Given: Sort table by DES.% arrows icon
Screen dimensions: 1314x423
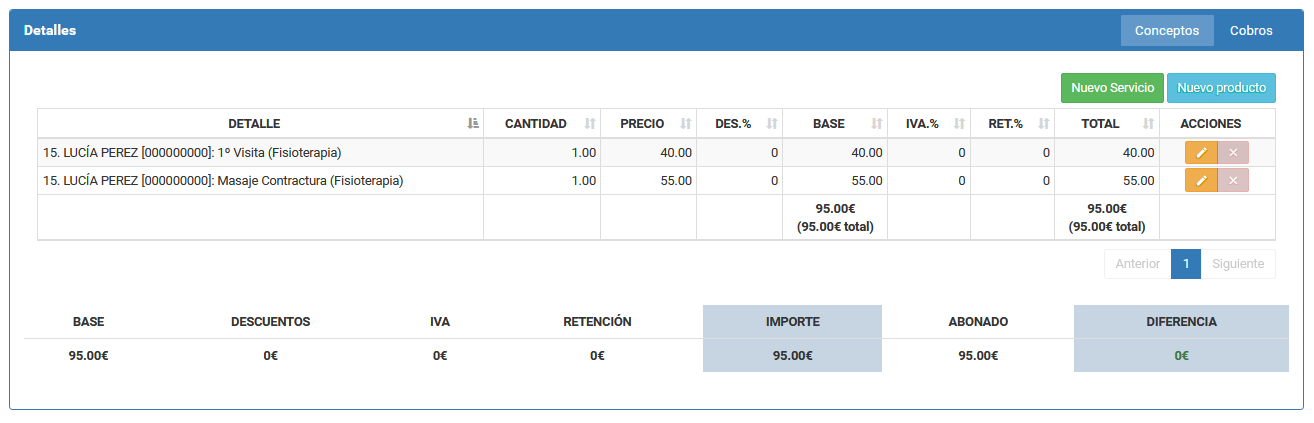Looking at the screenshot, I should pos(772,124).
